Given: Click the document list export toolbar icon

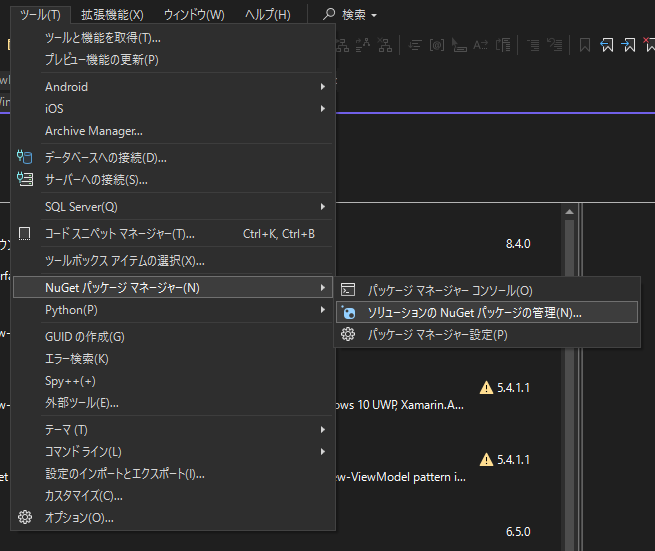Looking at the screenshot, I should 503,45.
